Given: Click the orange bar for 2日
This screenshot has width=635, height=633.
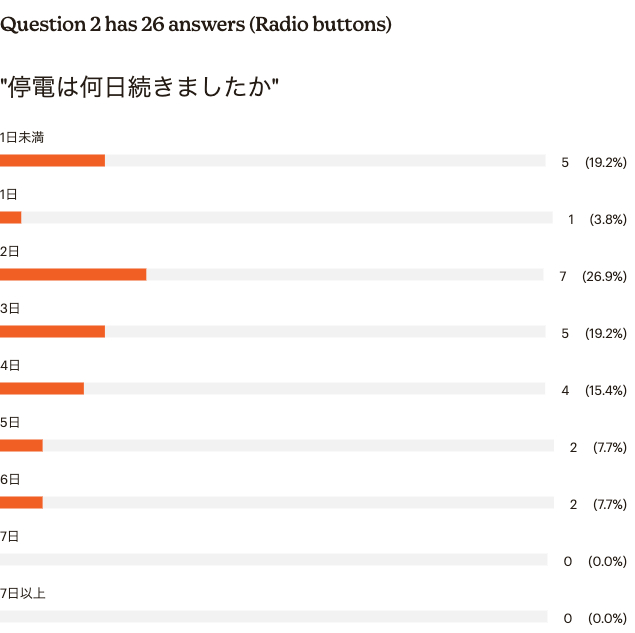Looking at the screenshot, I should (73, 275).
